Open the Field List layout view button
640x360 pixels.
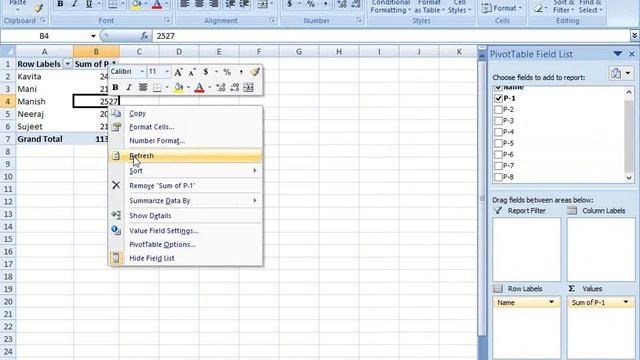(x=620, y=73)
